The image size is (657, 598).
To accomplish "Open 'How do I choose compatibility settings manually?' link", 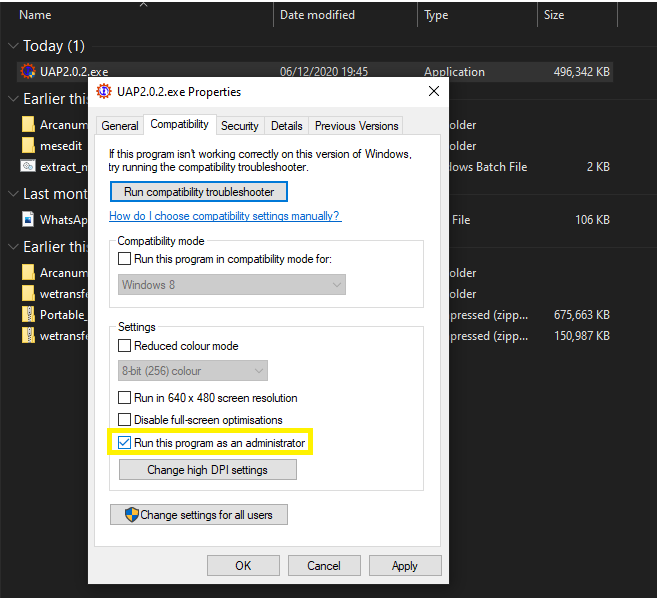I will (x=224, y=216).
